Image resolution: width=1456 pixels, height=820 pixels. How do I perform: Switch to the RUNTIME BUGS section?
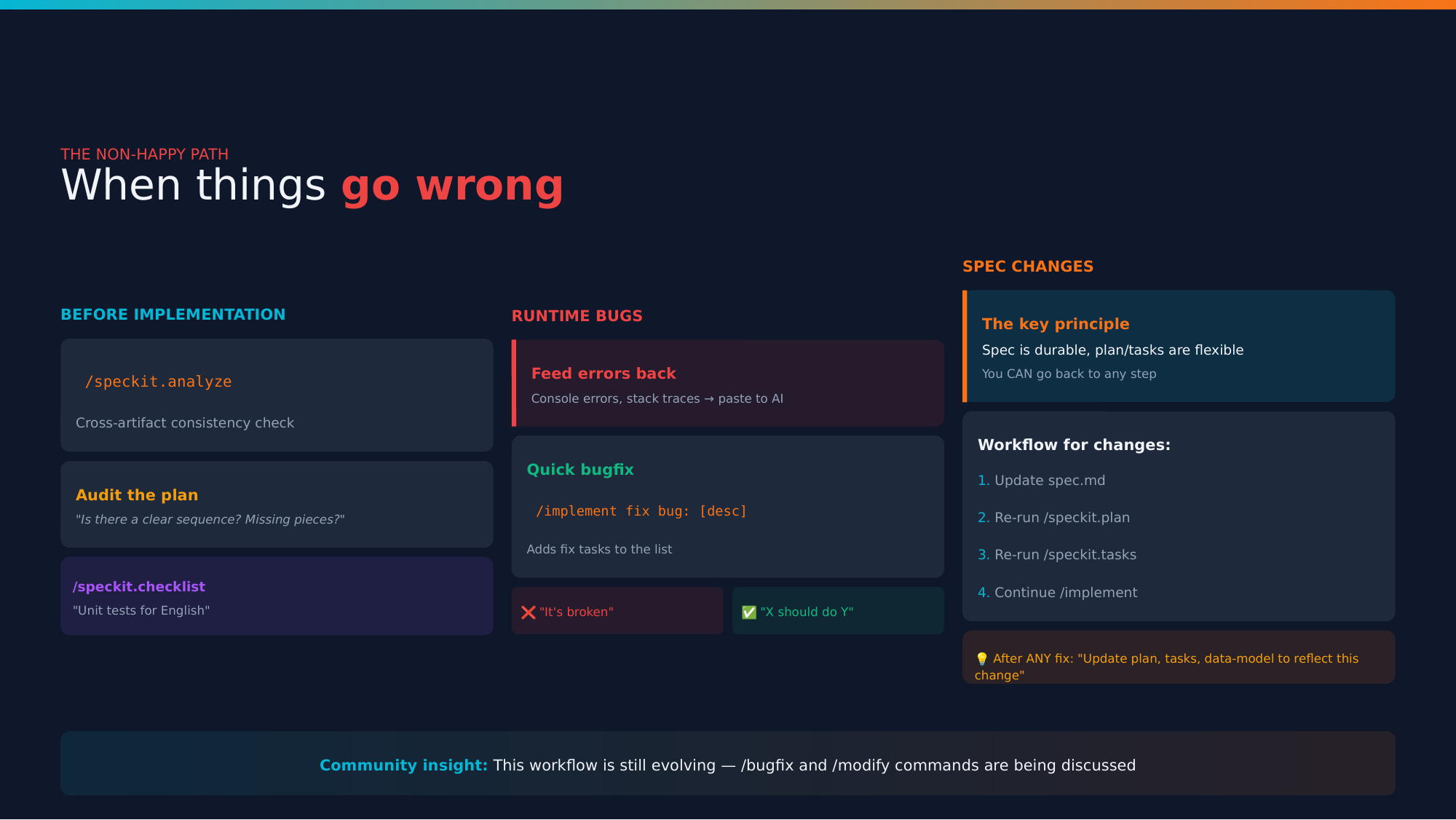click(577, 315)
